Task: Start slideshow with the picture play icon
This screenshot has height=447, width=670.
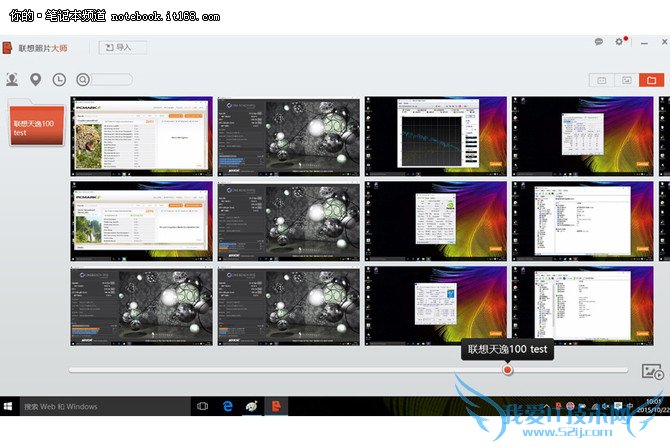Action: click(652, 372)
